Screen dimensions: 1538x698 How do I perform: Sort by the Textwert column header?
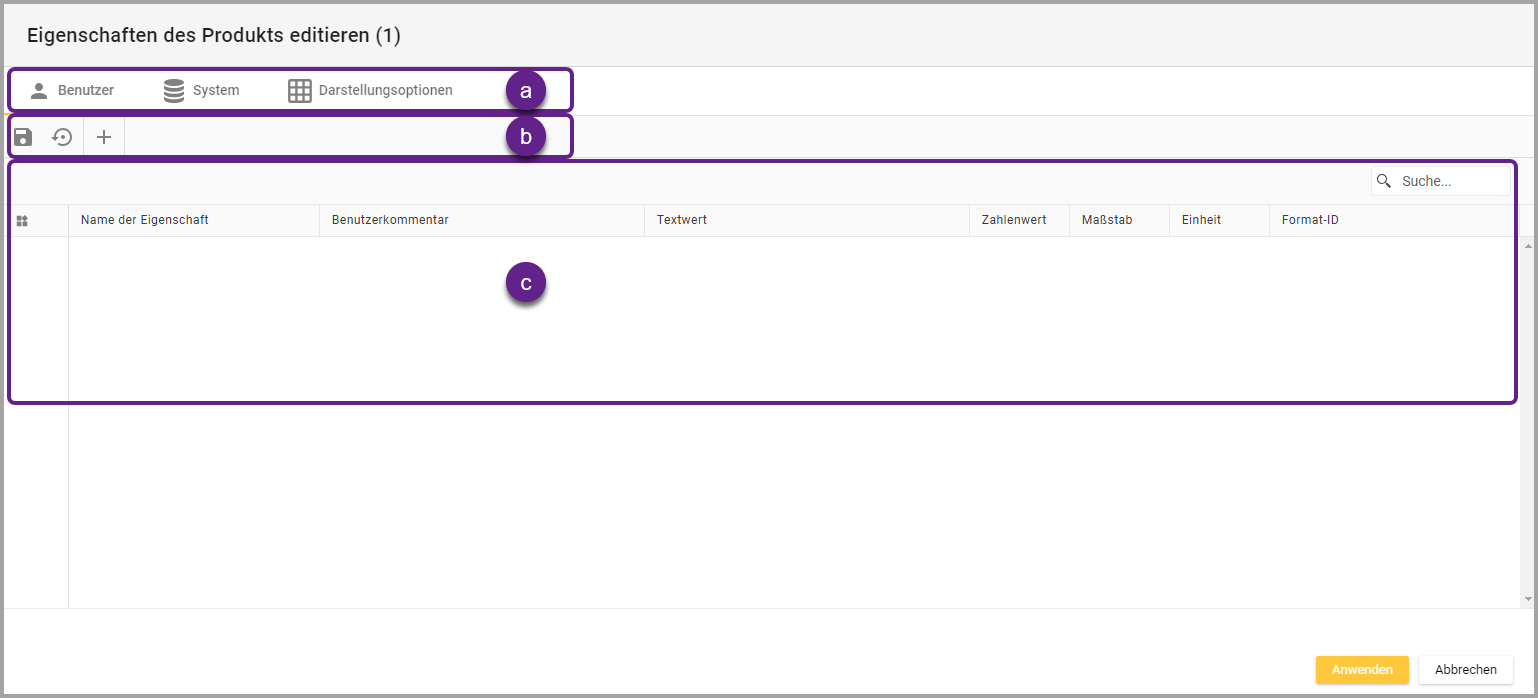tap(682, 220)
